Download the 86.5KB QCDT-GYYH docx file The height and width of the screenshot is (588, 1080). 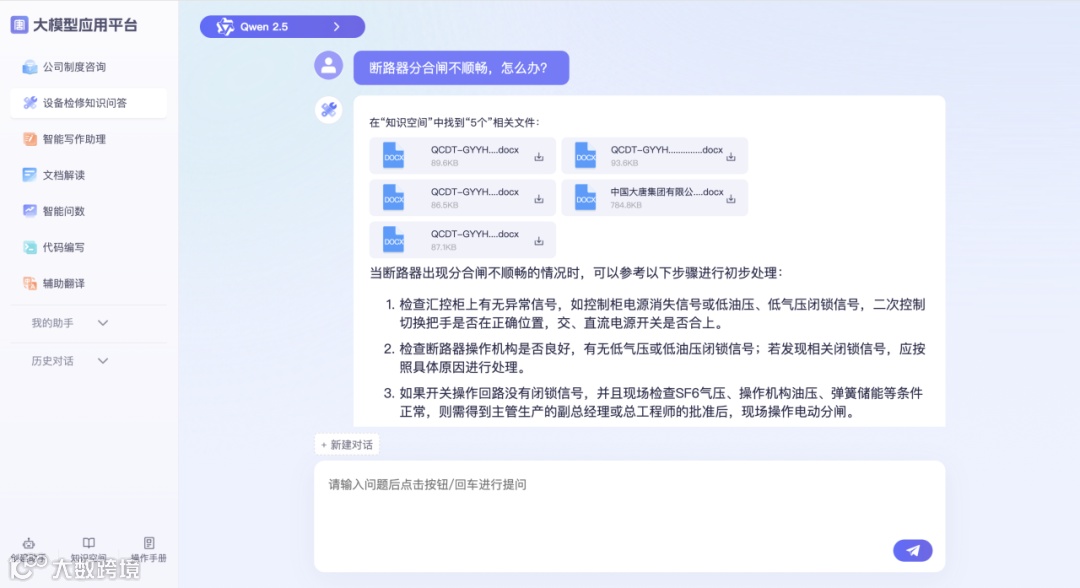pyautogui.click(x=539, y=199)
